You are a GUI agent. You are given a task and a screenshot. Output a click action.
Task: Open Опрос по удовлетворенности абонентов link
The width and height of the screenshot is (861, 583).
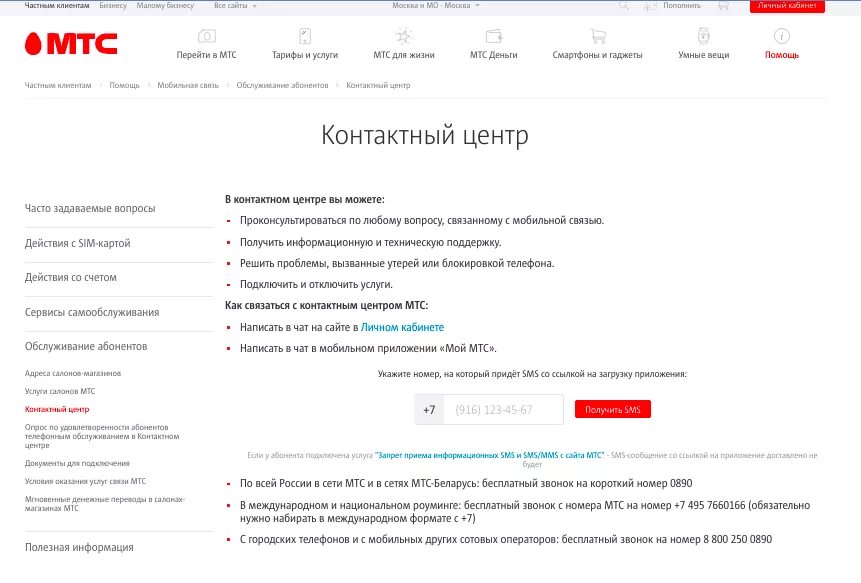[102, 436]
